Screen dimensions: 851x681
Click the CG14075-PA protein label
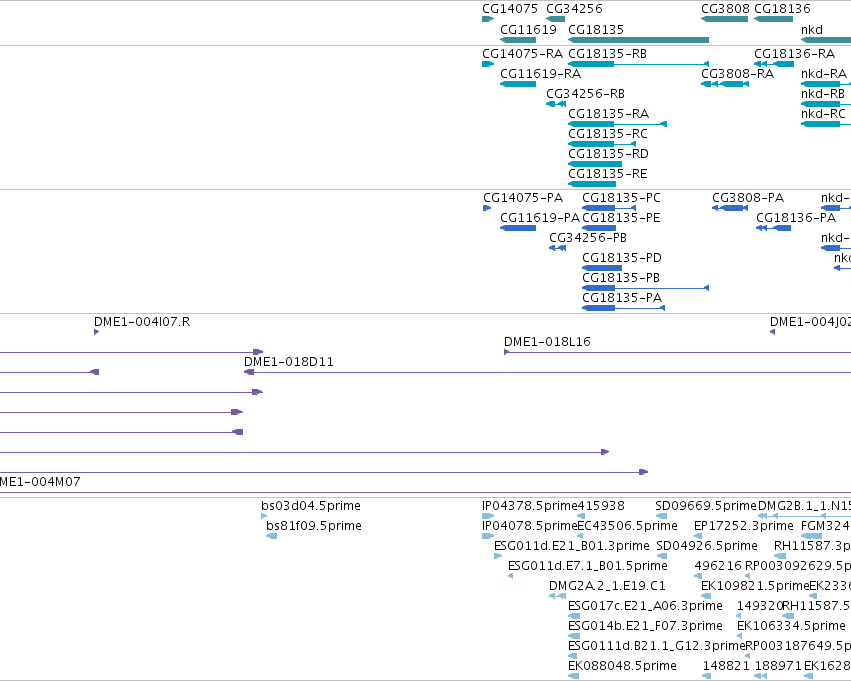pos(523,198)
